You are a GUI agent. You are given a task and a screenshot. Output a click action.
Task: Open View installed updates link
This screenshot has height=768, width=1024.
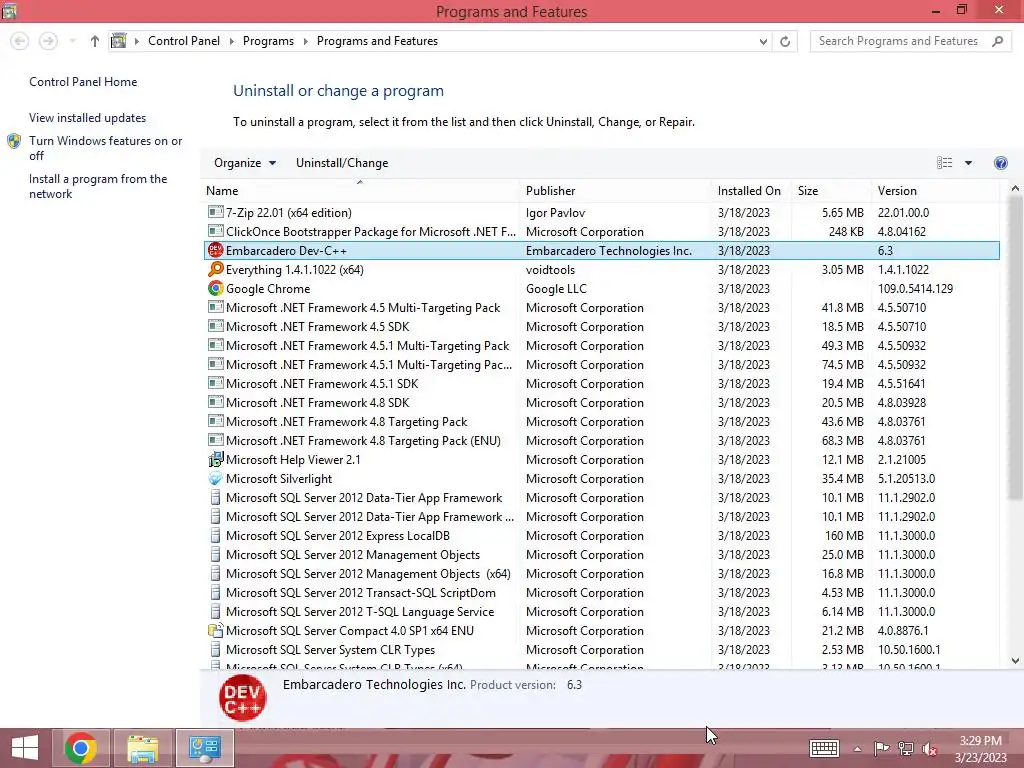click(88, 118)
